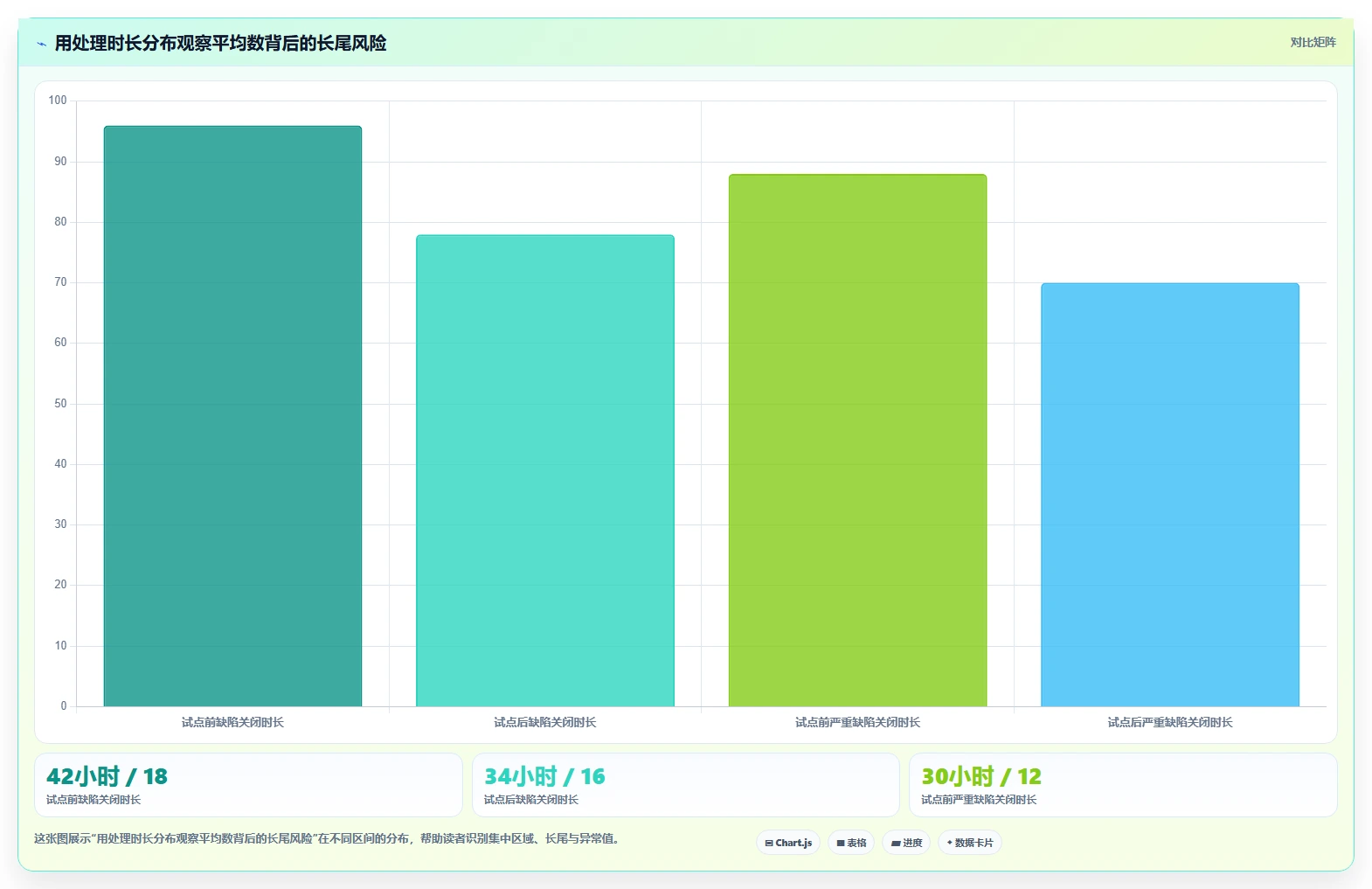Open the 对比矩阵 link in header

click(x=1313, y=42)
